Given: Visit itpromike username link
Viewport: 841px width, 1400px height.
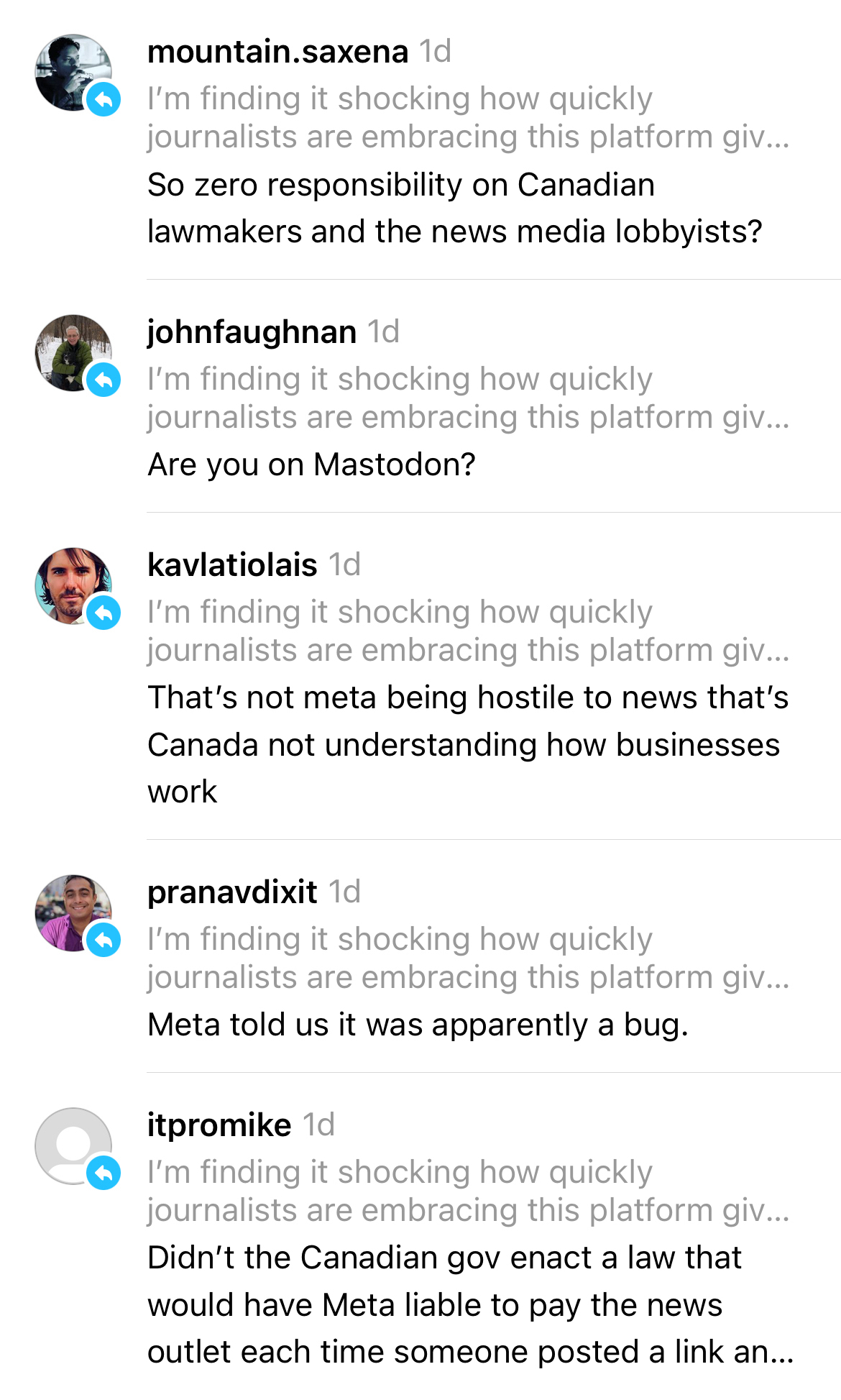Looking at the screenshot, I should click(219, 1125).
